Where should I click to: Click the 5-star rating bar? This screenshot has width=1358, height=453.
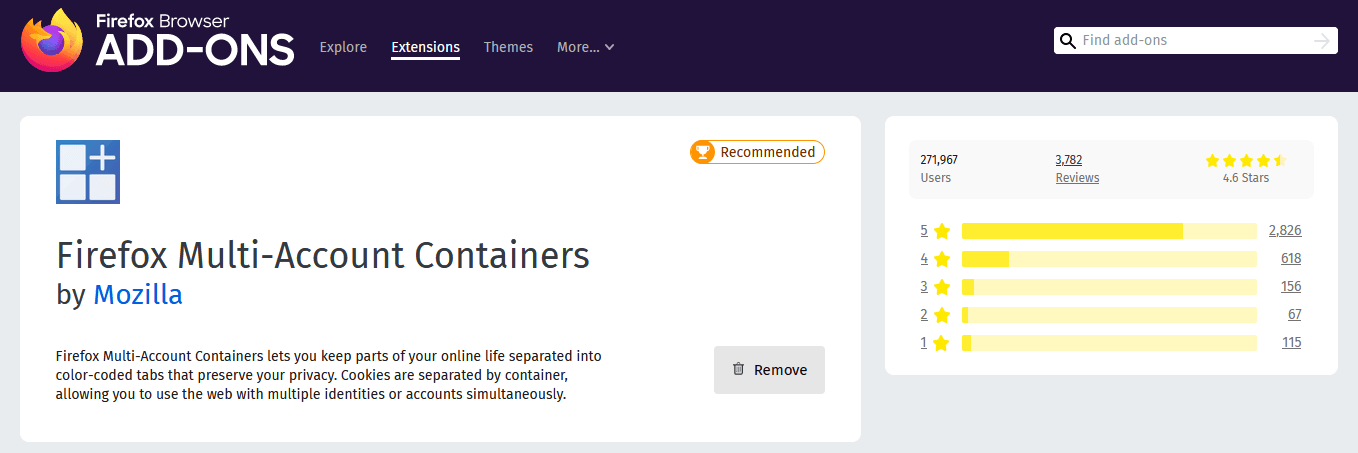[1109, 231]
